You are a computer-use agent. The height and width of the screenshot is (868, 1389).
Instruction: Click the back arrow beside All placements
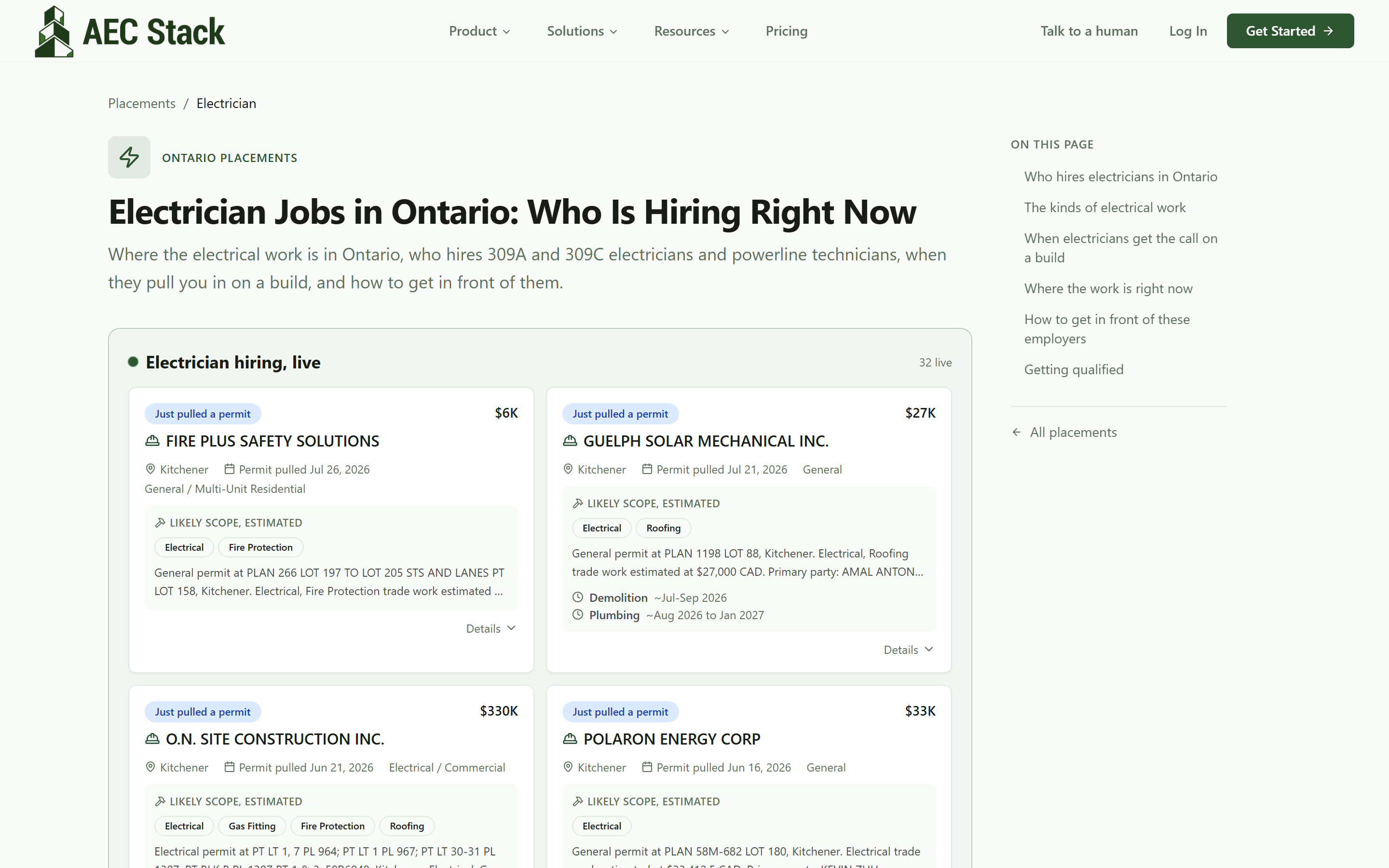point(1017,432)
